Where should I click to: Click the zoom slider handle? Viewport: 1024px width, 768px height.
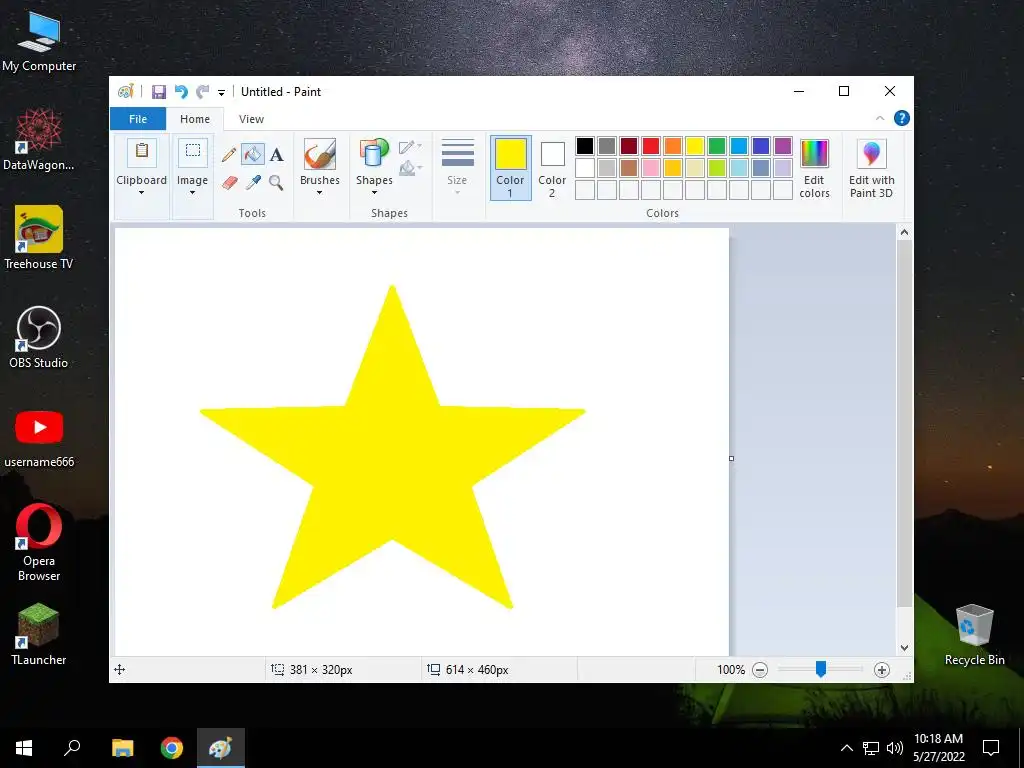(821, 669)
